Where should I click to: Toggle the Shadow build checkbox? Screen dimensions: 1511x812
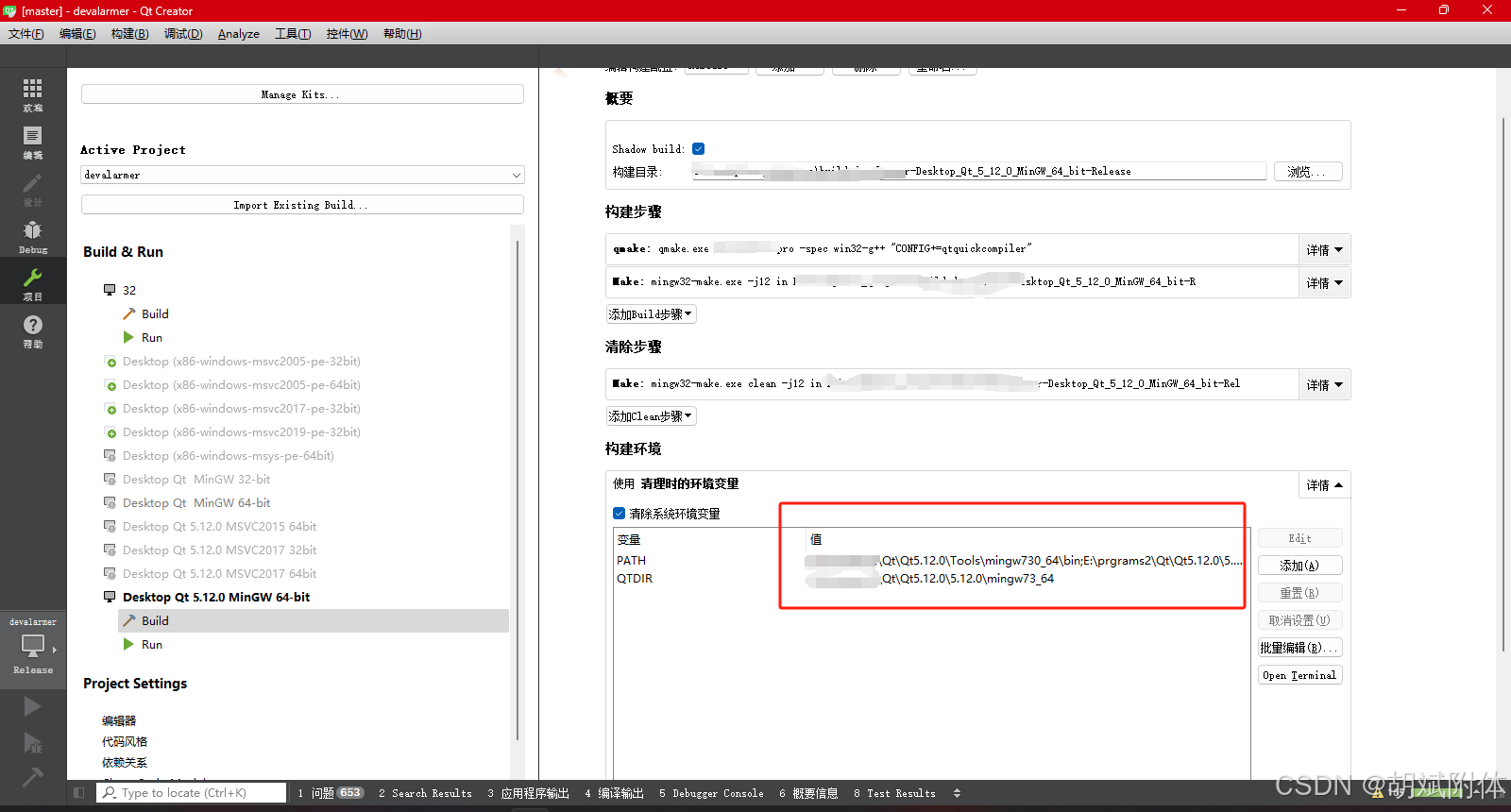699,148
